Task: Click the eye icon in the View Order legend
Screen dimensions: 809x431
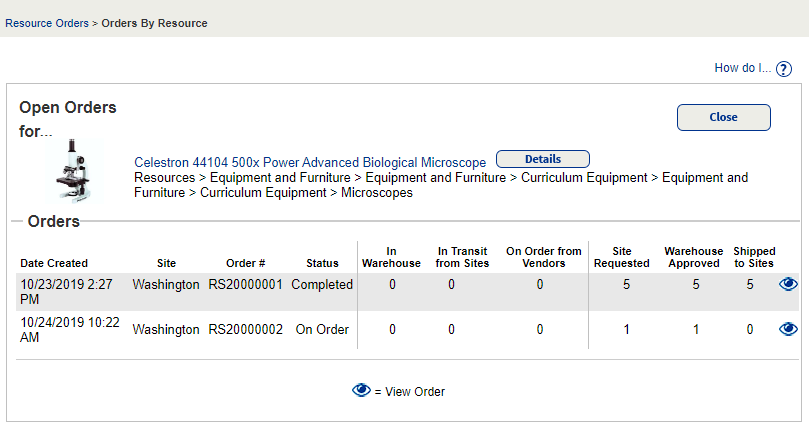Action: click(x=361, y=391)
